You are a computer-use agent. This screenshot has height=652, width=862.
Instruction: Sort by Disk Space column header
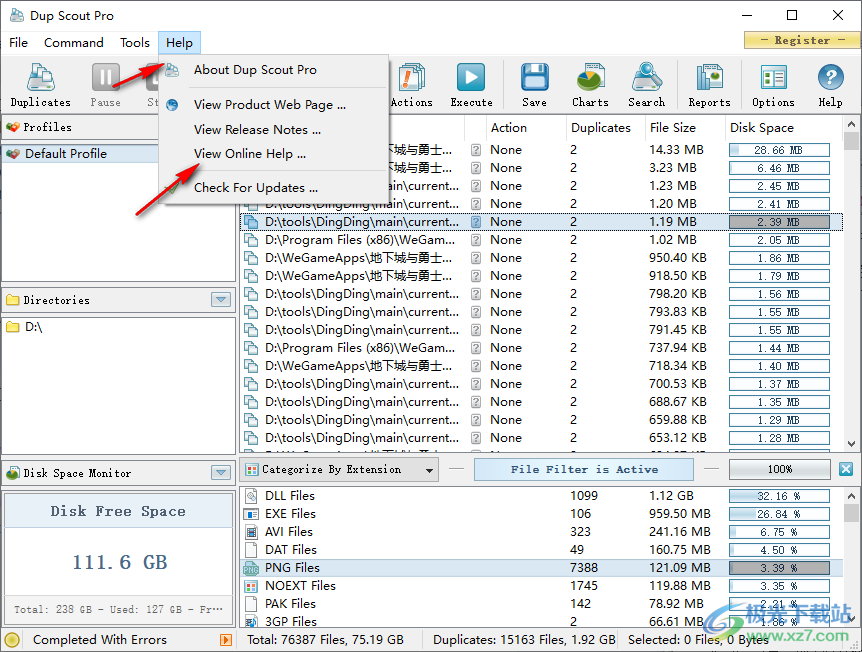coord(783,128)
